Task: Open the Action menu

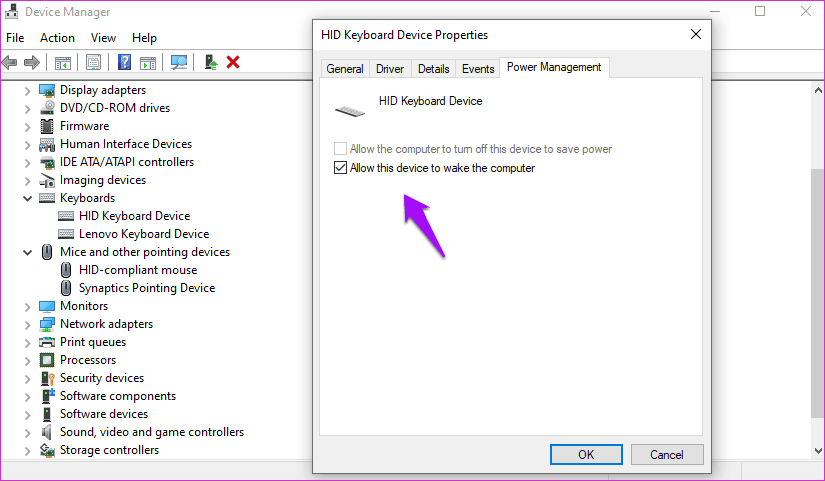Action: click(57, 38)
